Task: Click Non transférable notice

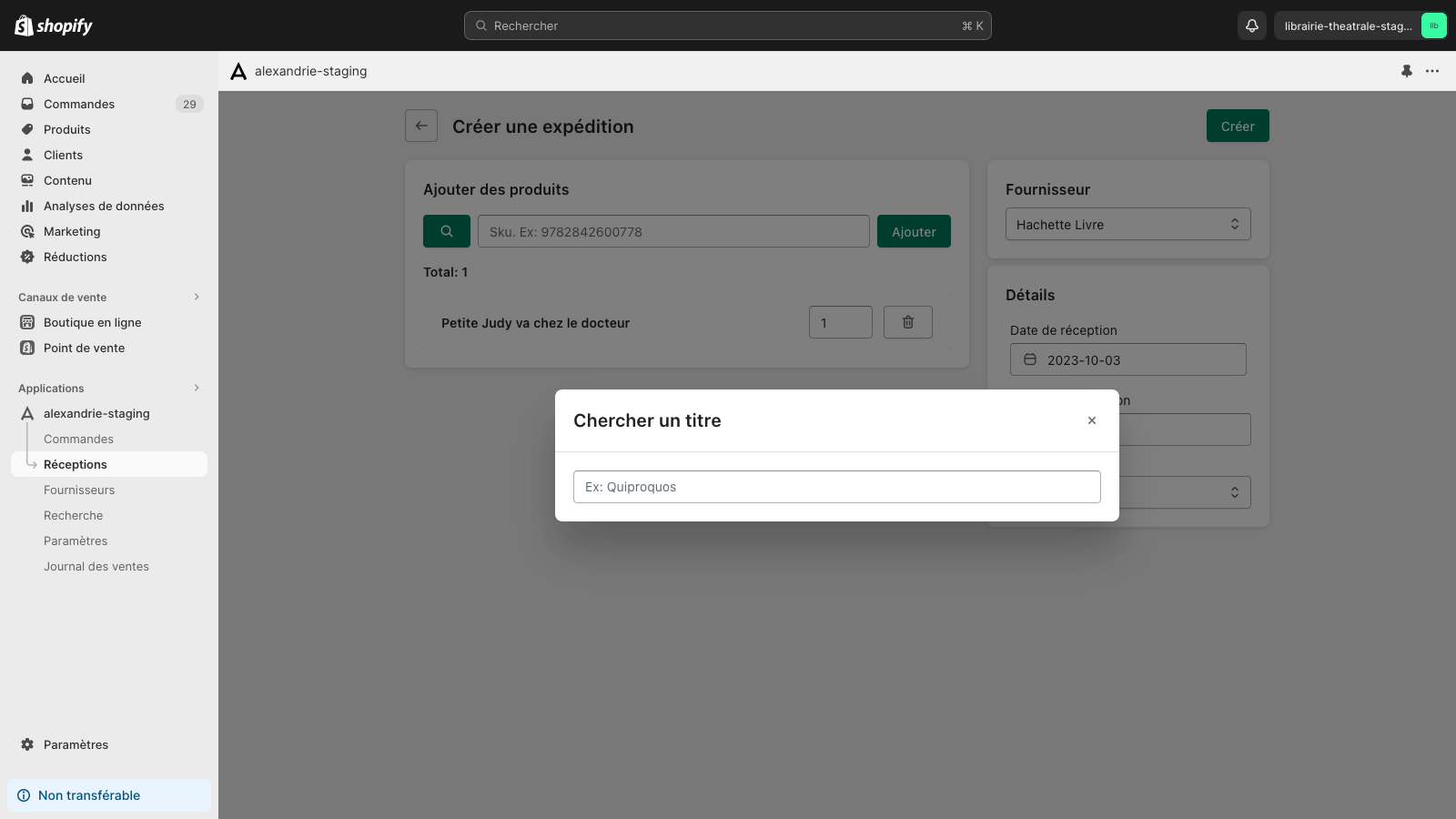Action: click(x=109, y=795)
